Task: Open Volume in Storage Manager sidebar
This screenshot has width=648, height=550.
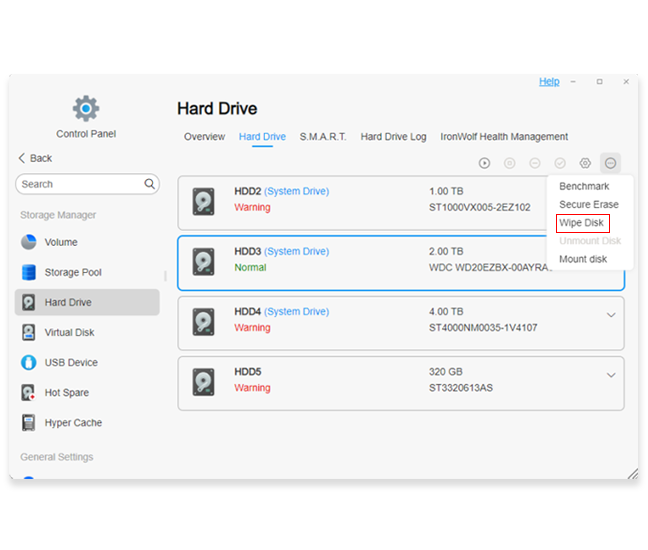Action: pos(60,242)
